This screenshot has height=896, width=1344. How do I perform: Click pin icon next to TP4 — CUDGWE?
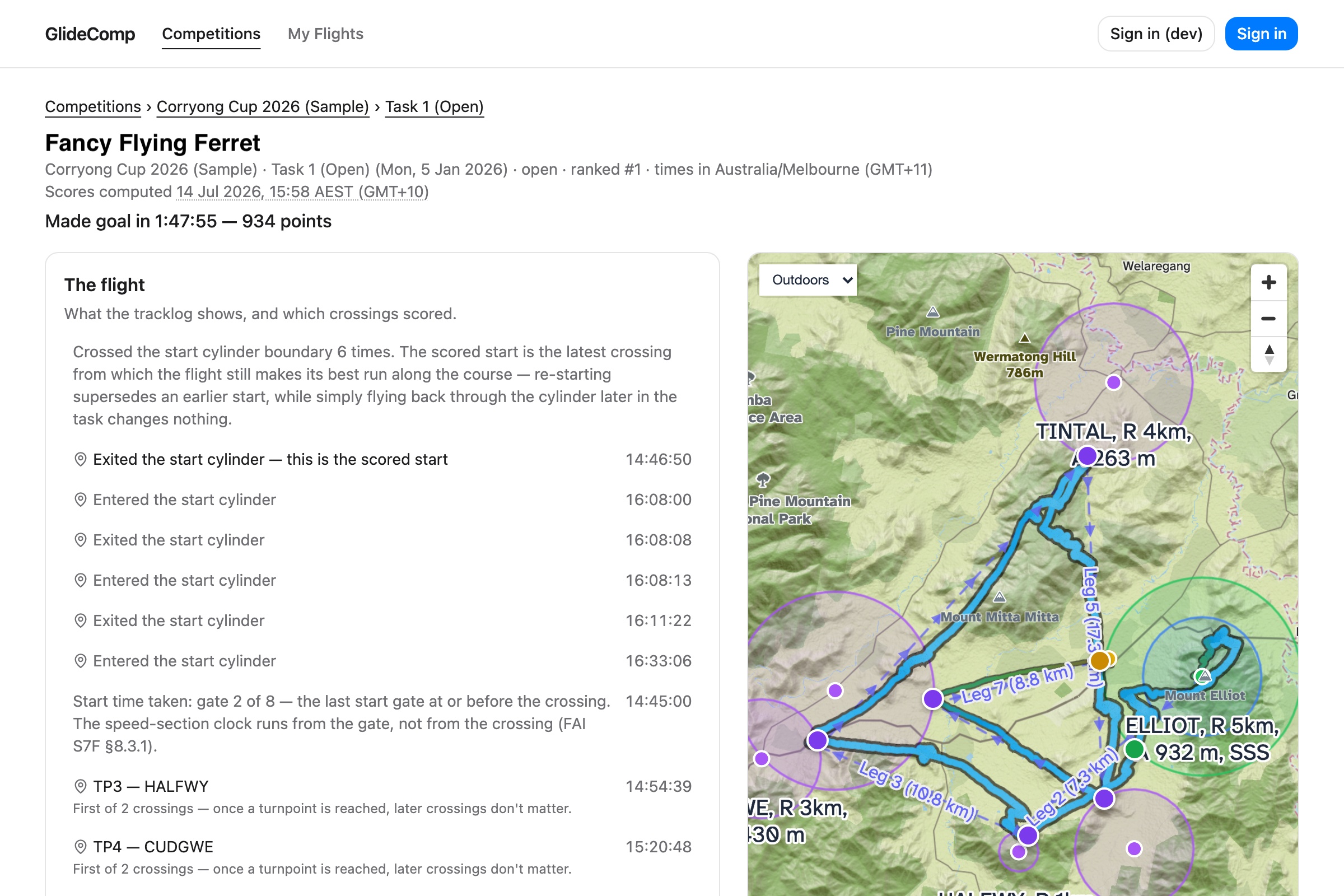tap(81, 847)
